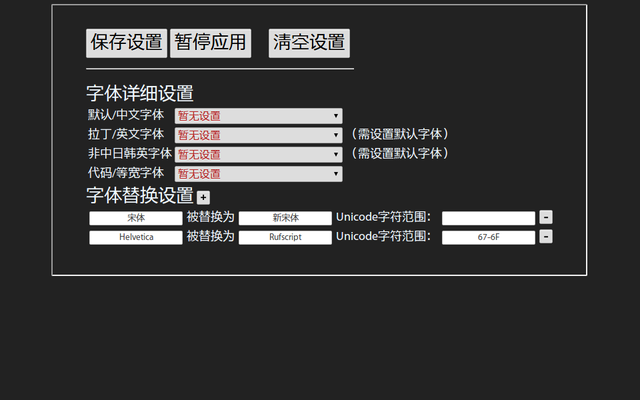Viewport: 640px width, 400px height.
Task: Open the 默认/中文字体 dropdown
Action: (258, 116)
